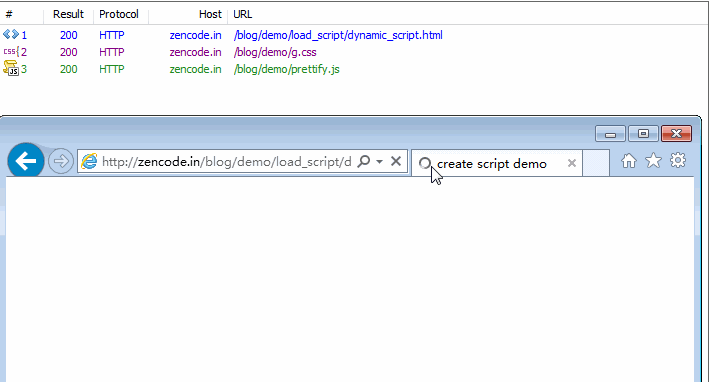Go back with the blue Back arrow
Image resolution: width=709 pixels, height=382 pixels.
(26, 161)
